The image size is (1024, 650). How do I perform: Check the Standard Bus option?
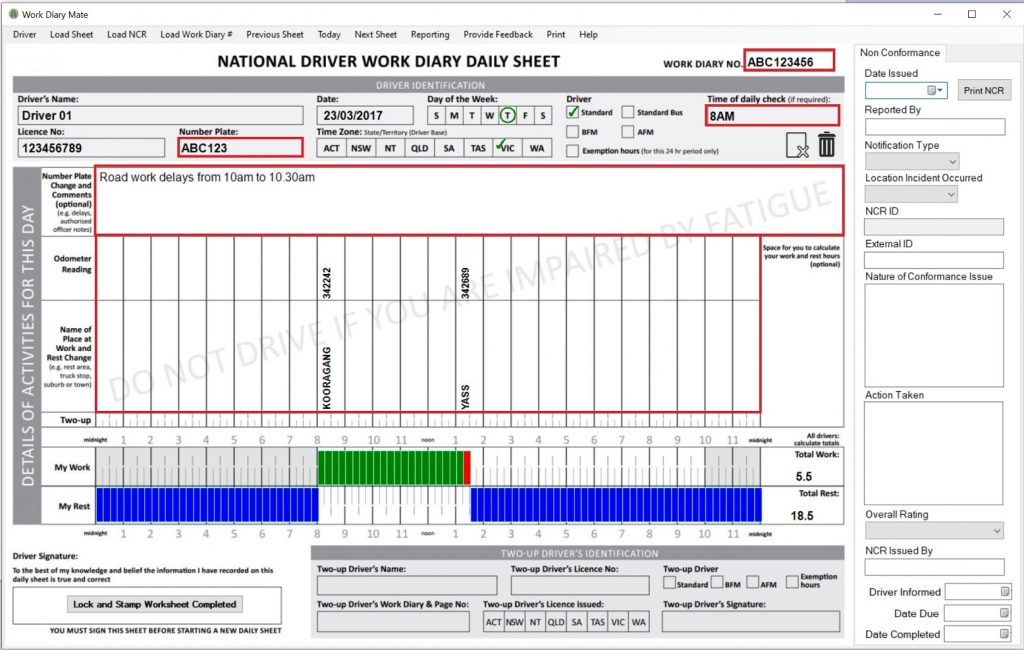627,113
